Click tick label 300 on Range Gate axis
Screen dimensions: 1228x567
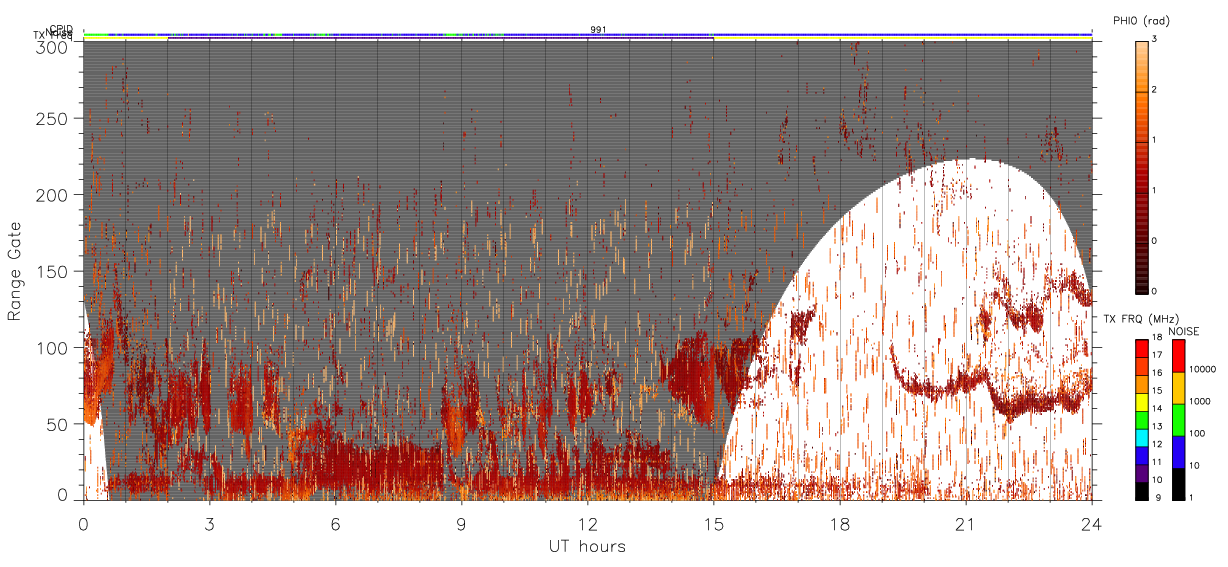click(x=52, y=47)
